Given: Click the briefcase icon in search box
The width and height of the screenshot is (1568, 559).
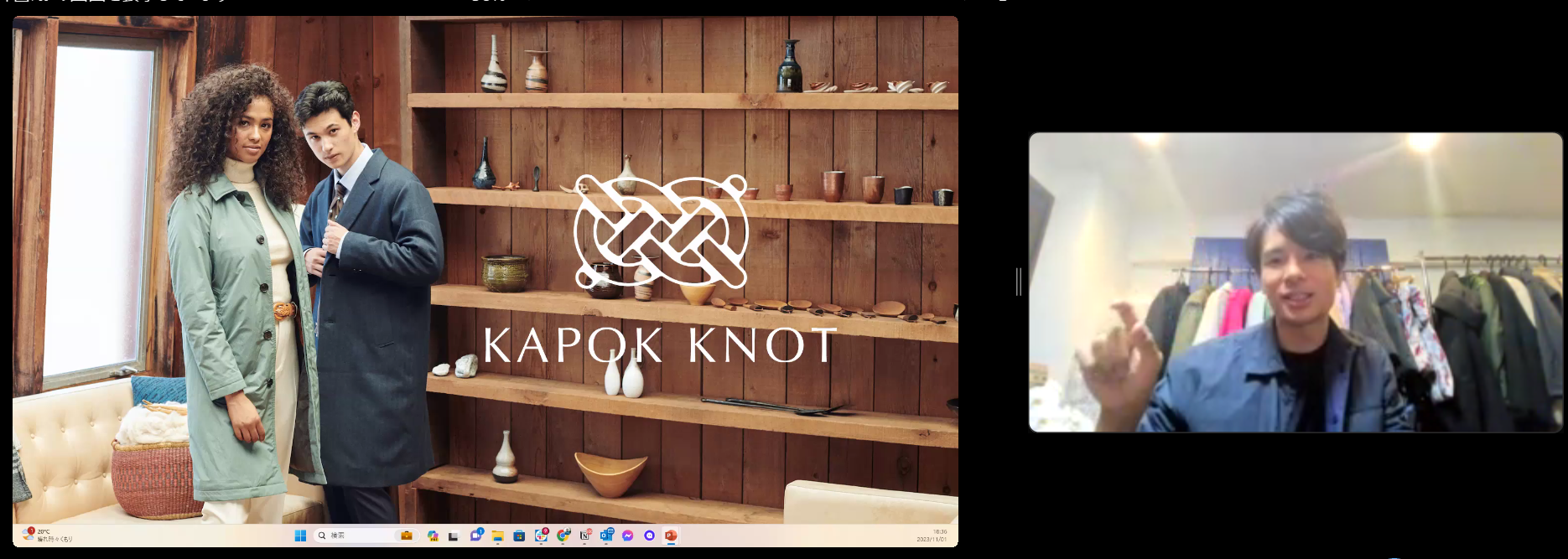Looking at the screenshot, I should [x=407, y=536].
